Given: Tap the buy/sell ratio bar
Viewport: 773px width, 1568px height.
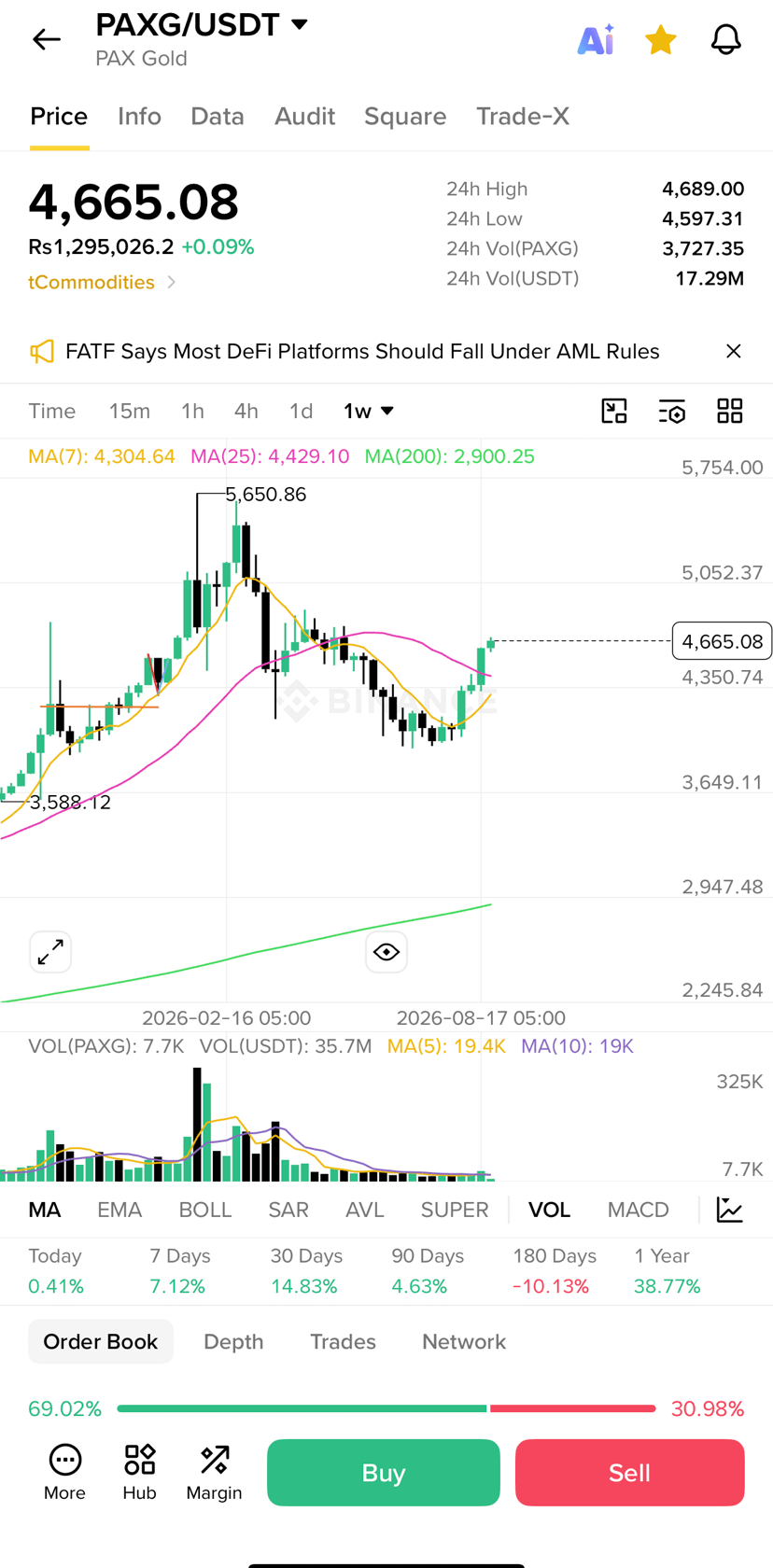Looking at the screenshot, I should coord(386,1408).
